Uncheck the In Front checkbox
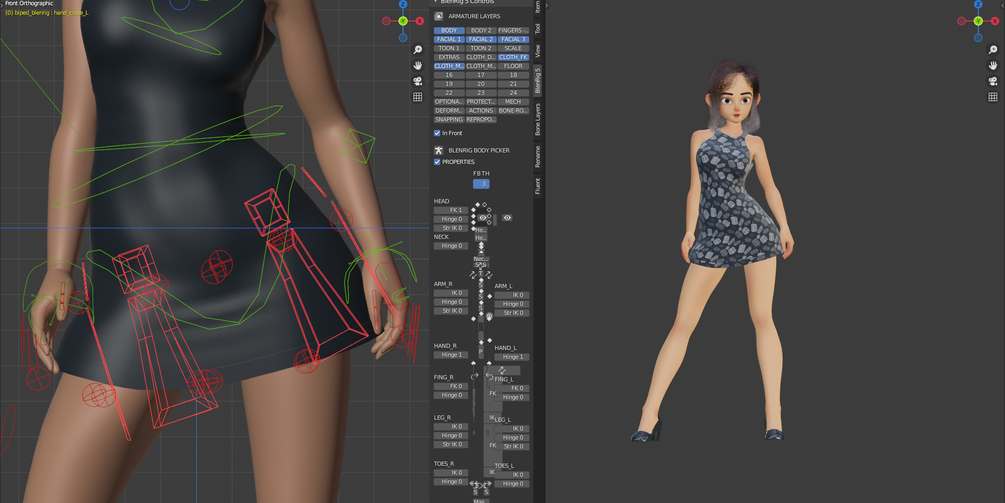The image size is (1005, 503). coord(437,133)
